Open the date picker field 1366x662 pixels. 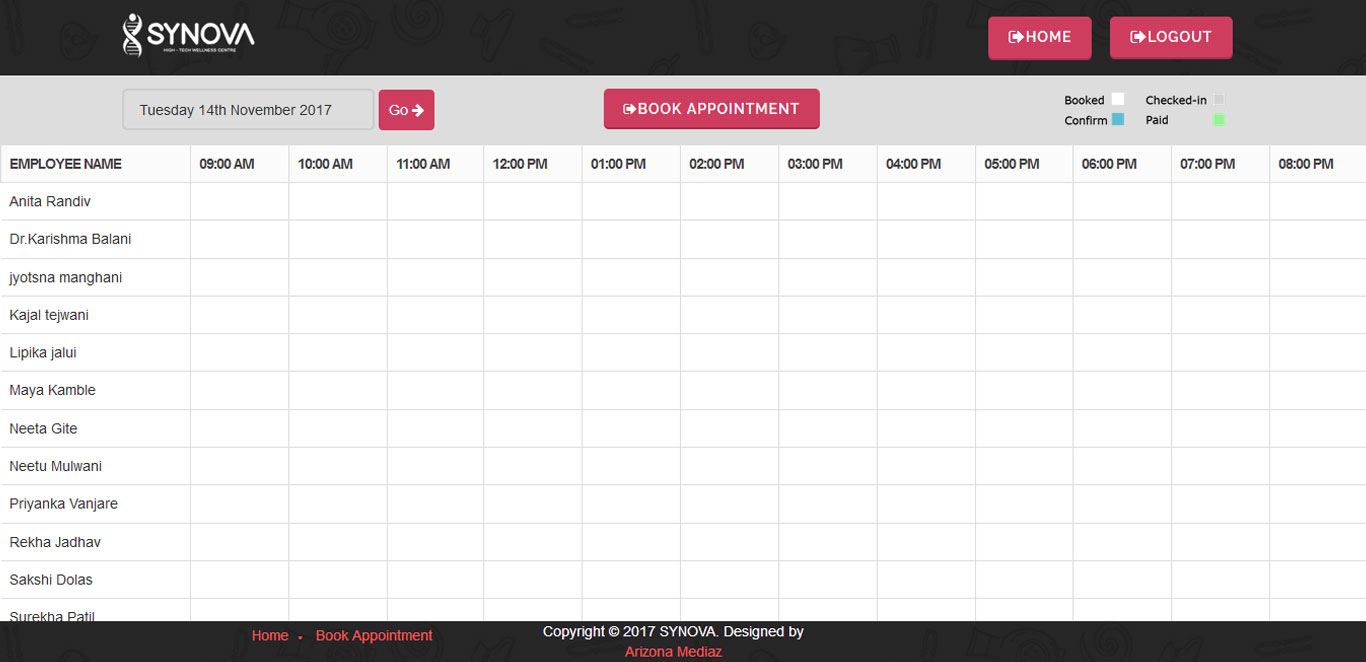pos(248,110)
